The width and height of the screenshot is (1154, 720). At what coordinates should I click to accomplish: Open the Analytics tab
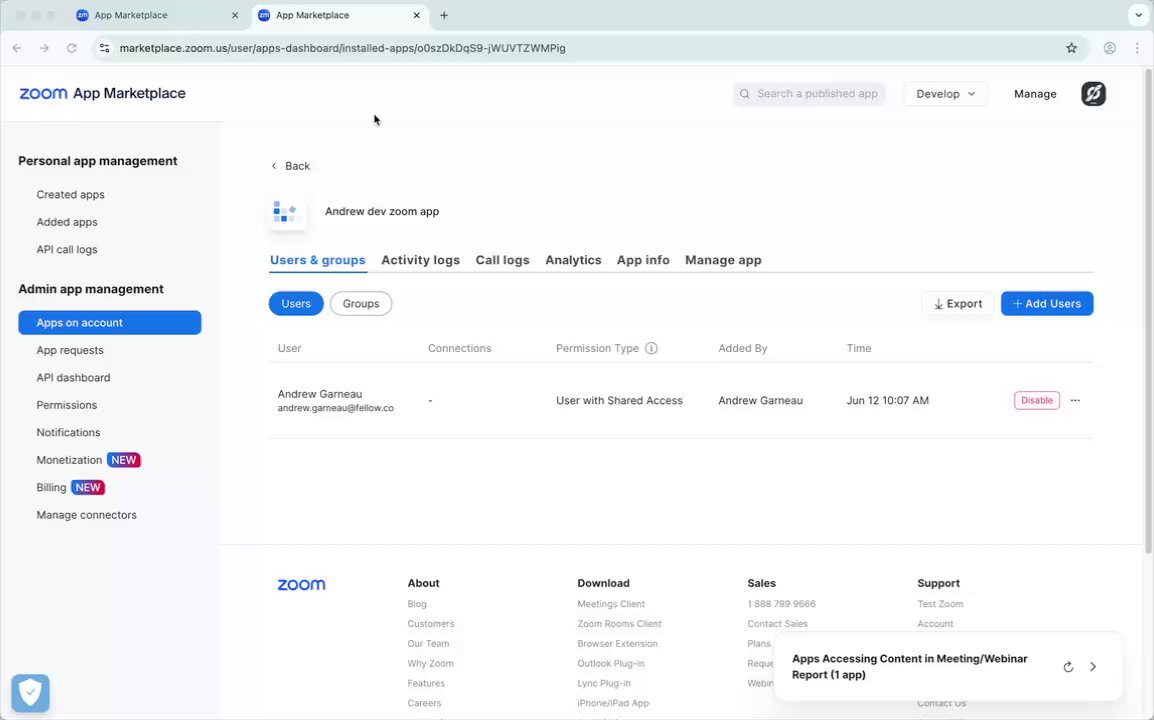(573, 260)
